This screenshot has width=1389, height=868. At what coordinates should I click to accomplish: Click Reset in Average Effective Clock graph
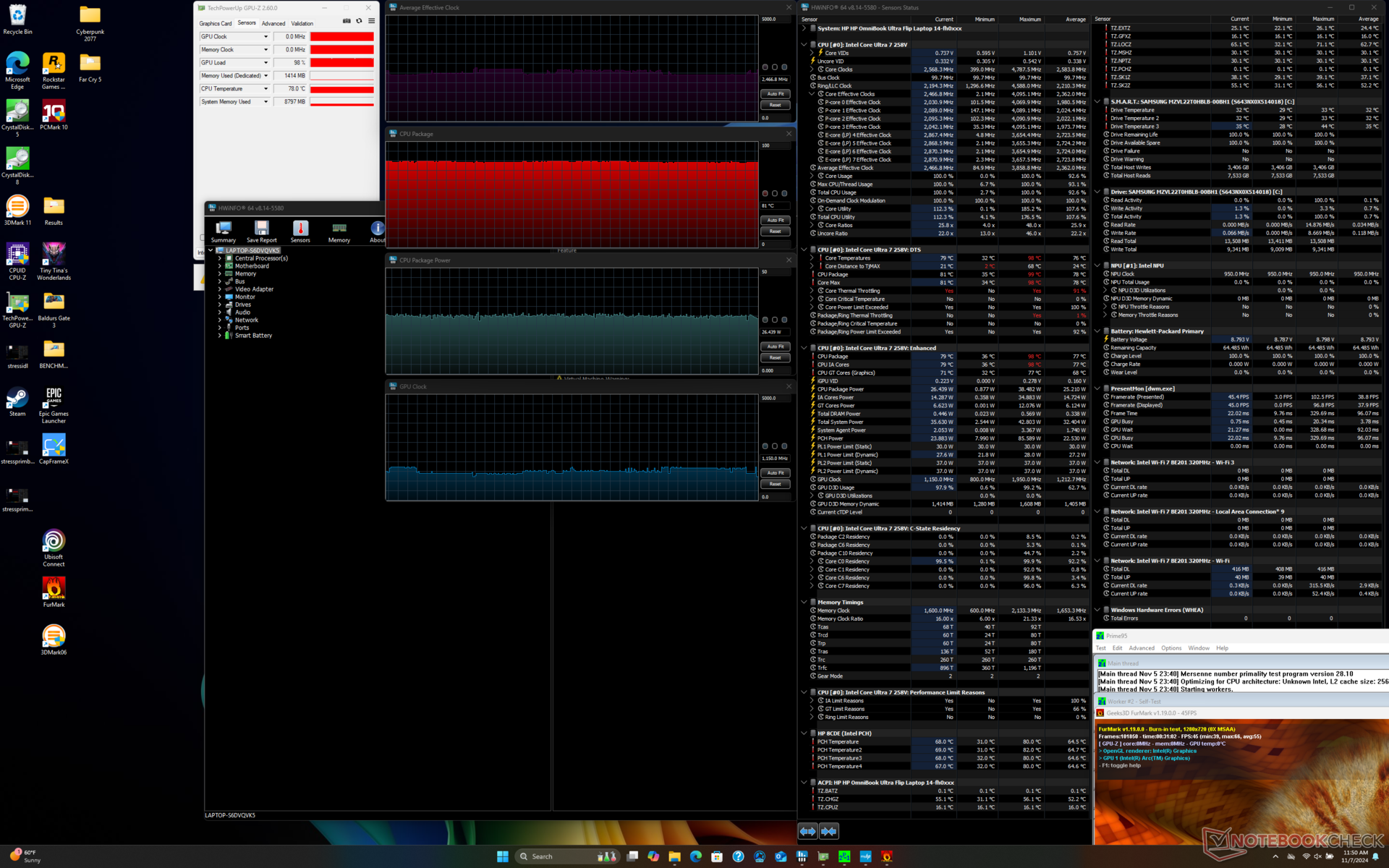coord(776,105)
